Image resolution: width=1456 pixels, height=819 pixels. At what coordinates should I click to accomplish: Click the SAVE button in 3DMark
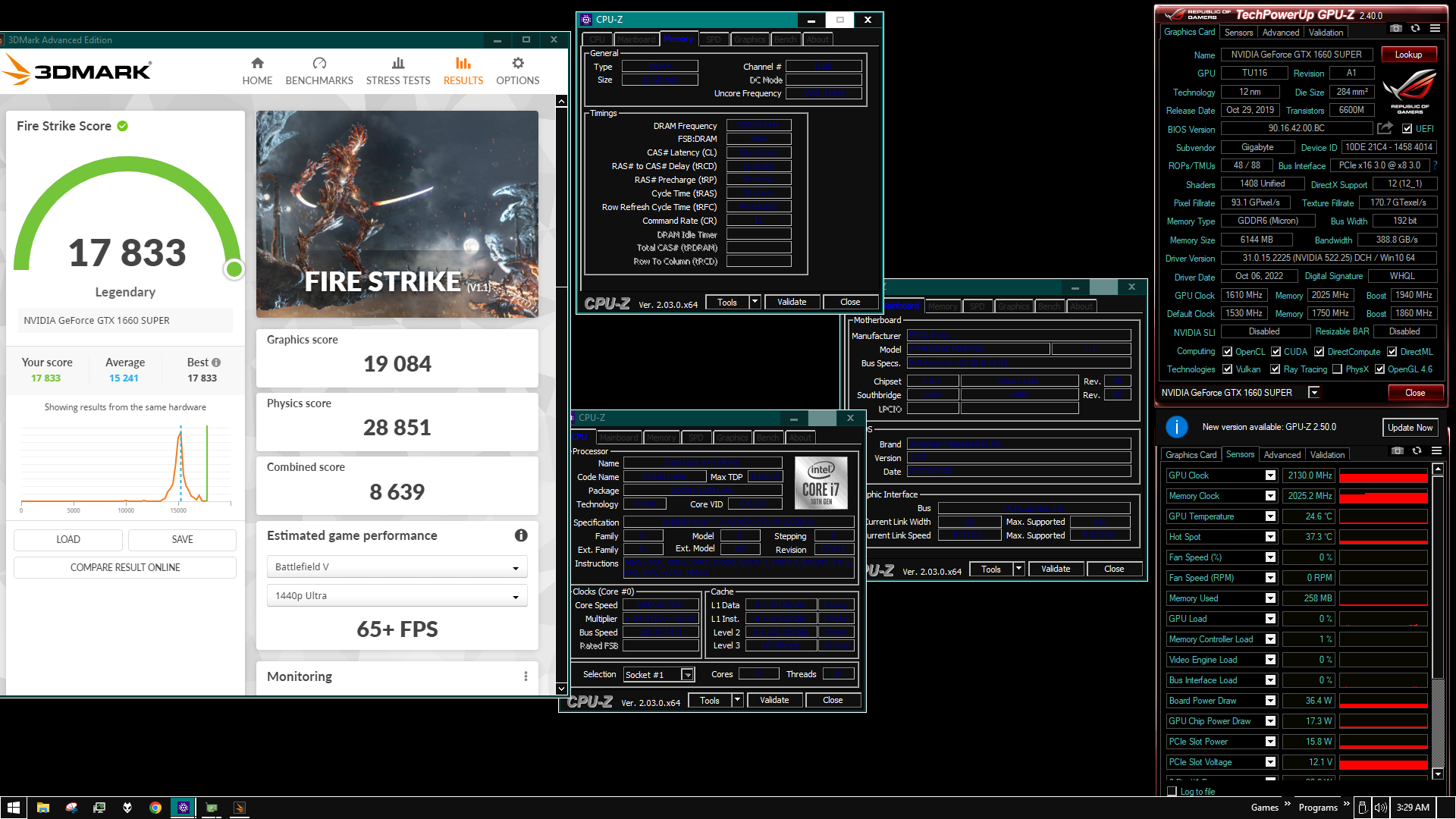point(182,539)
